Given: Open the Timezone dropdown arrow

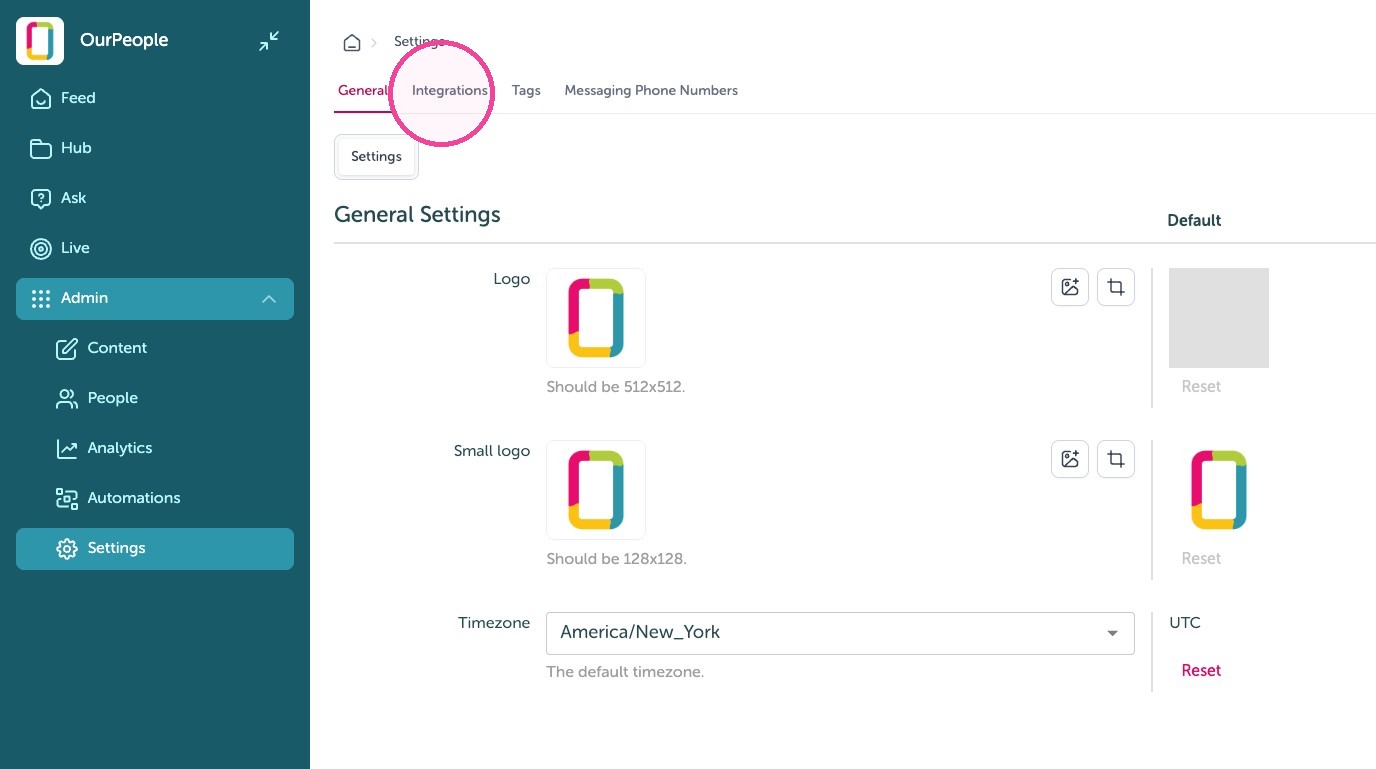Looking at the screenshot, I should pos(1112,634).
